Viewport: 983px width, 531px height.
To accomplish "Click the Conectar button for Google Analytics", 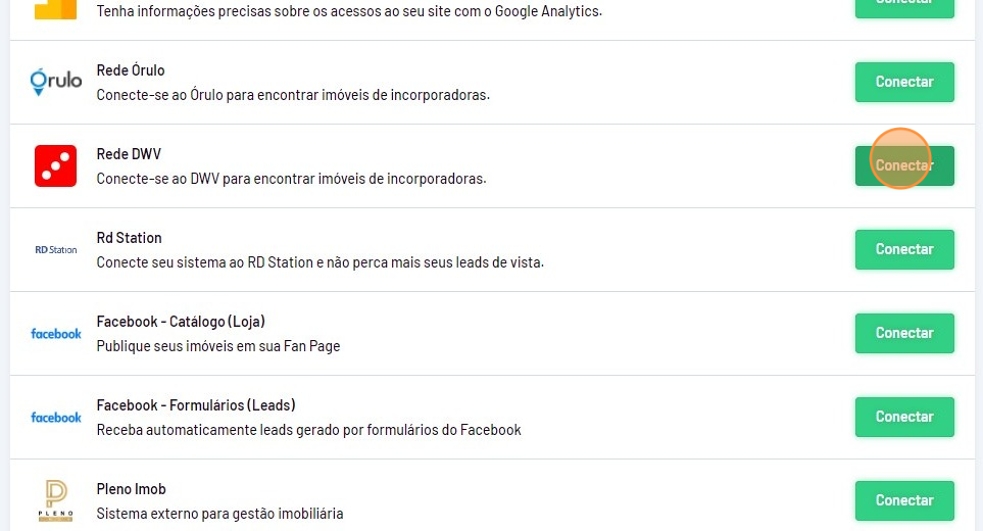I will coord(904,6).
